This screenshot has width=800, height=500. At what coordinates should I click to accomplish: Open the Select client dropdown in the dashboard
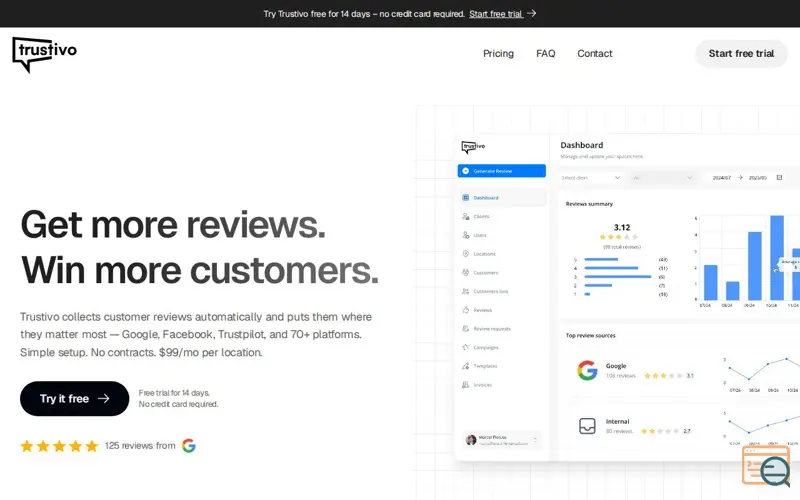pyautogui.click(x=590, y=178)
